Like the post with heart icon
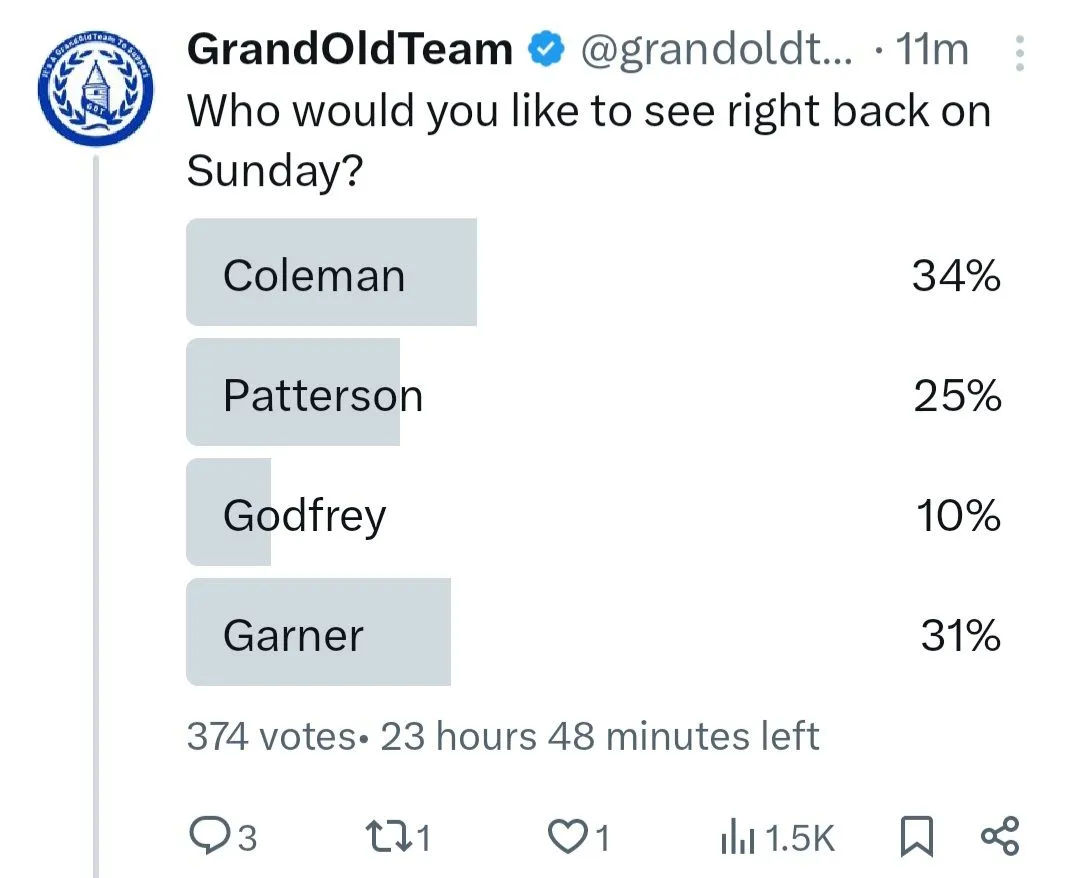The width and height of the screenshot is (1080, 878). [x=570, y=836]
